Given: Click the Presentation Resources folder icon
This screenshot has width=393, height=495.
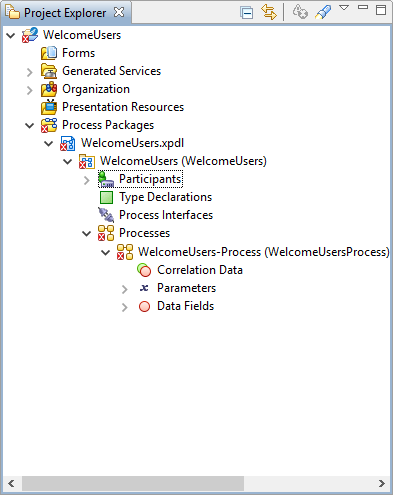Looking at the screenshot, I should coord(49,107).
